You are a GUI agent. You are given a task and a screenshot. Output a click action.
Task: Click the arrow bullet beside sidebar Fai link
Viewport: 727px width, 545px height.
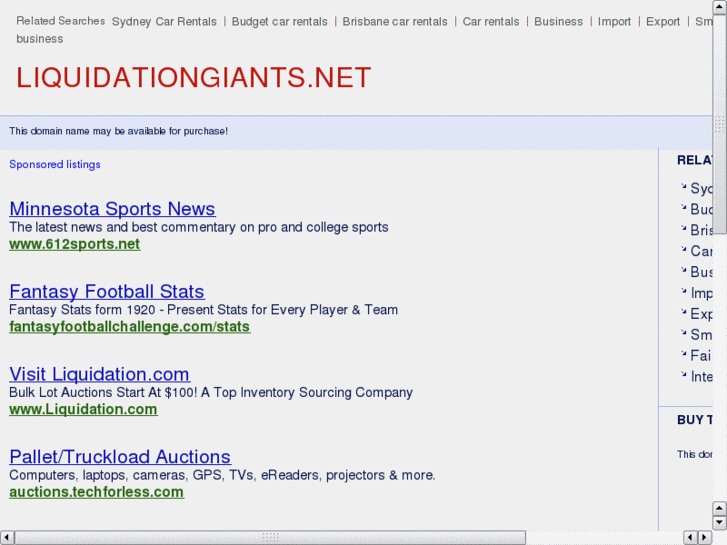click(x=684, y=353)
